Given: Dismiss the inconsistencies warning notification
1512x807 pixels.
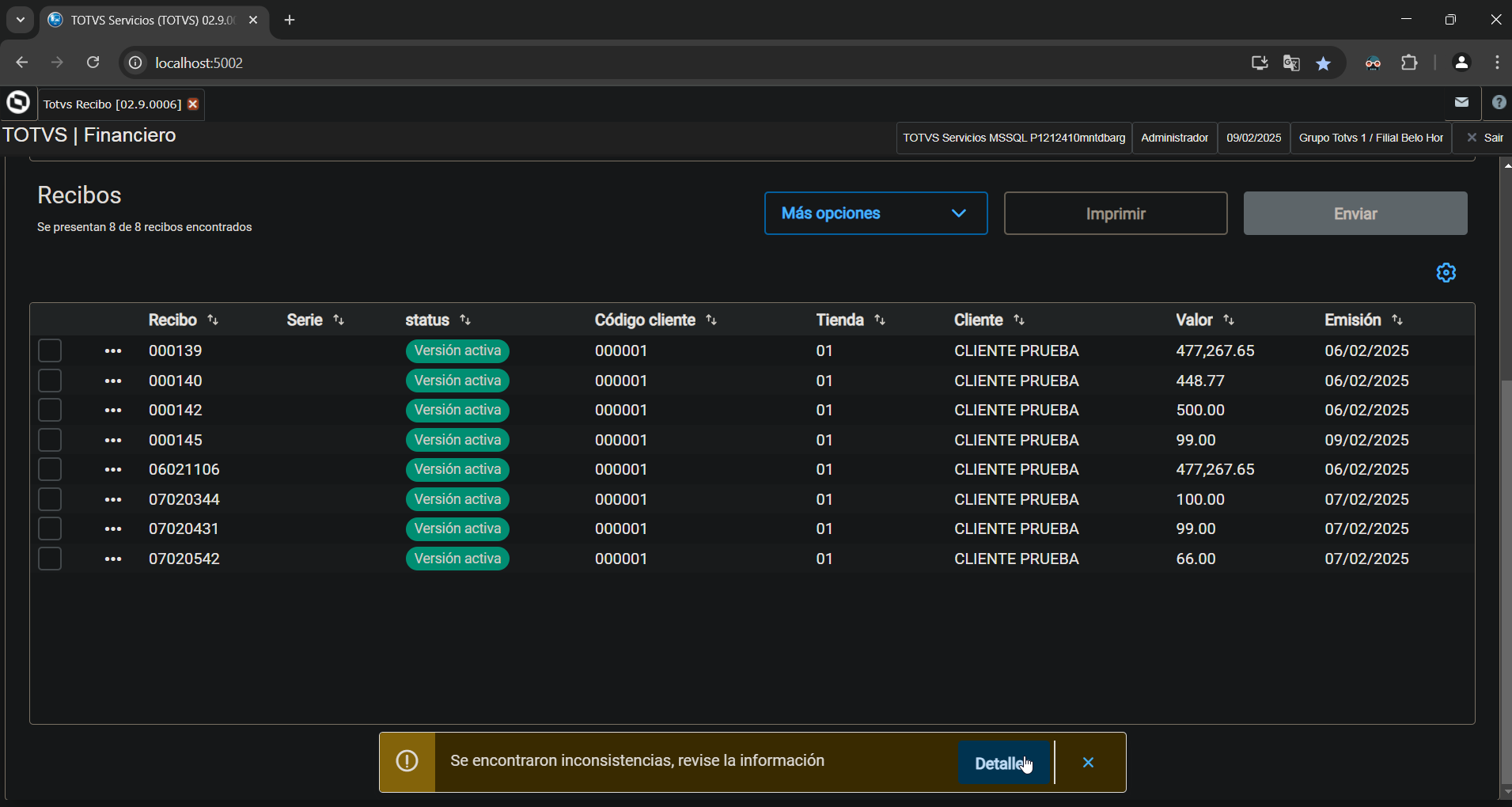Looking at the screenshot, I should click(1089, 763).
